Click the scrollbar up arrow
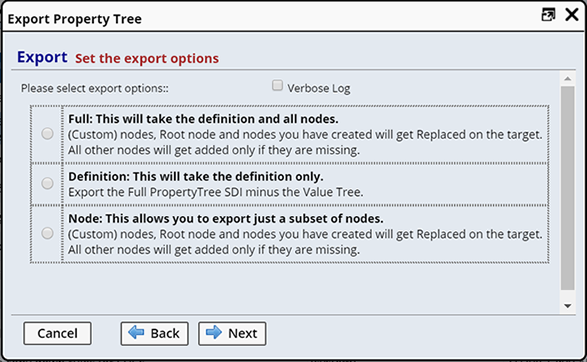The width and height of the screenshot is (587, 362). point(568,79)
